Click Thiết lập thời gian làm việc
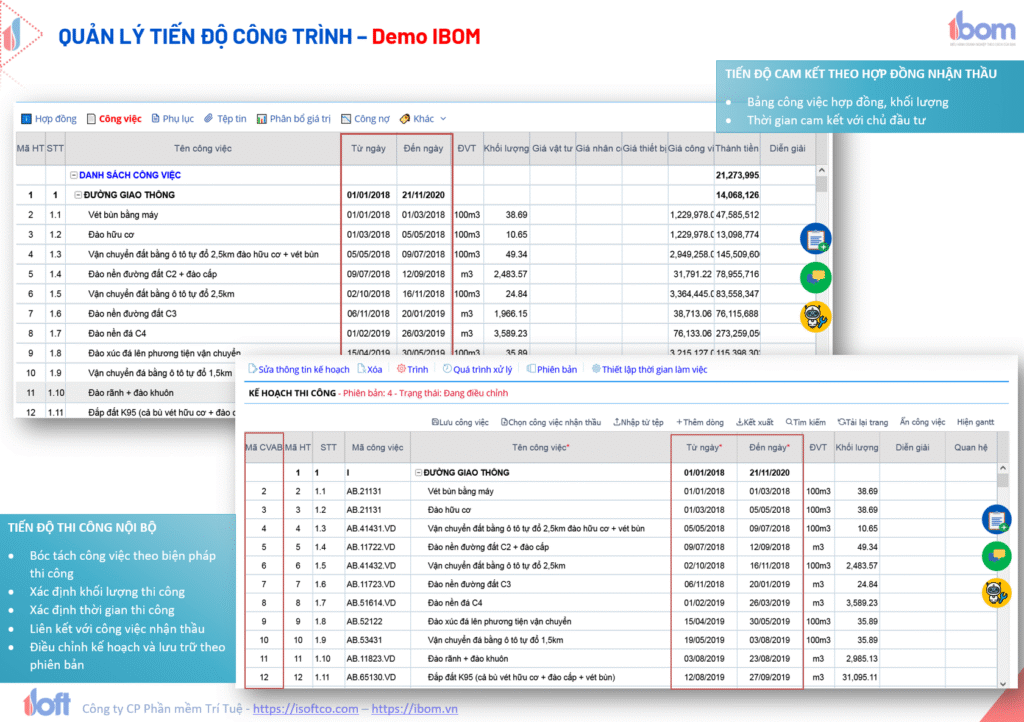The width and height of the screenshot is (1024, 722). [597, 370]
